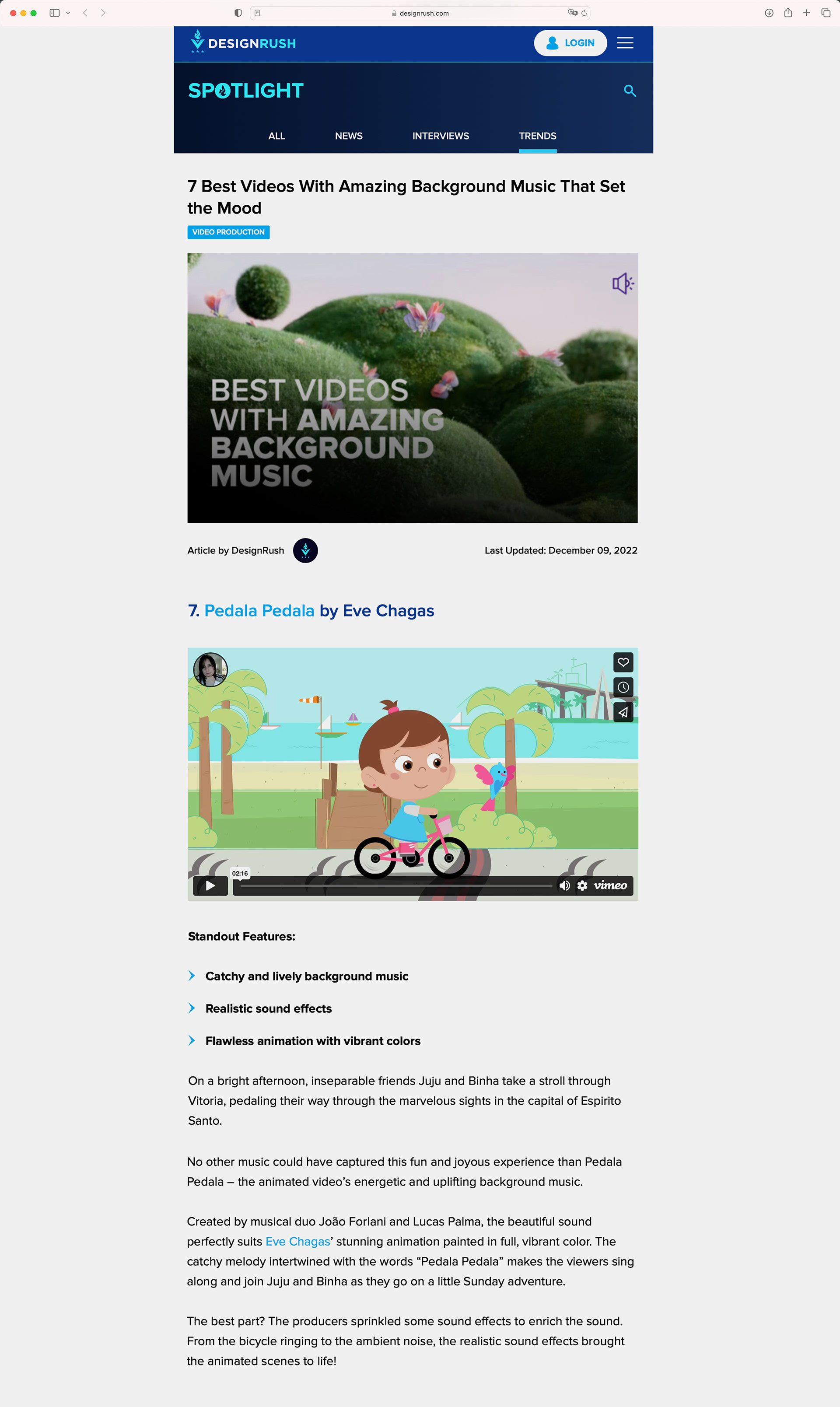The height and width of the screenshot is (1407, 840).
Task: Click the Vimeo video progress bar
Action: click(x=395, y=886)
